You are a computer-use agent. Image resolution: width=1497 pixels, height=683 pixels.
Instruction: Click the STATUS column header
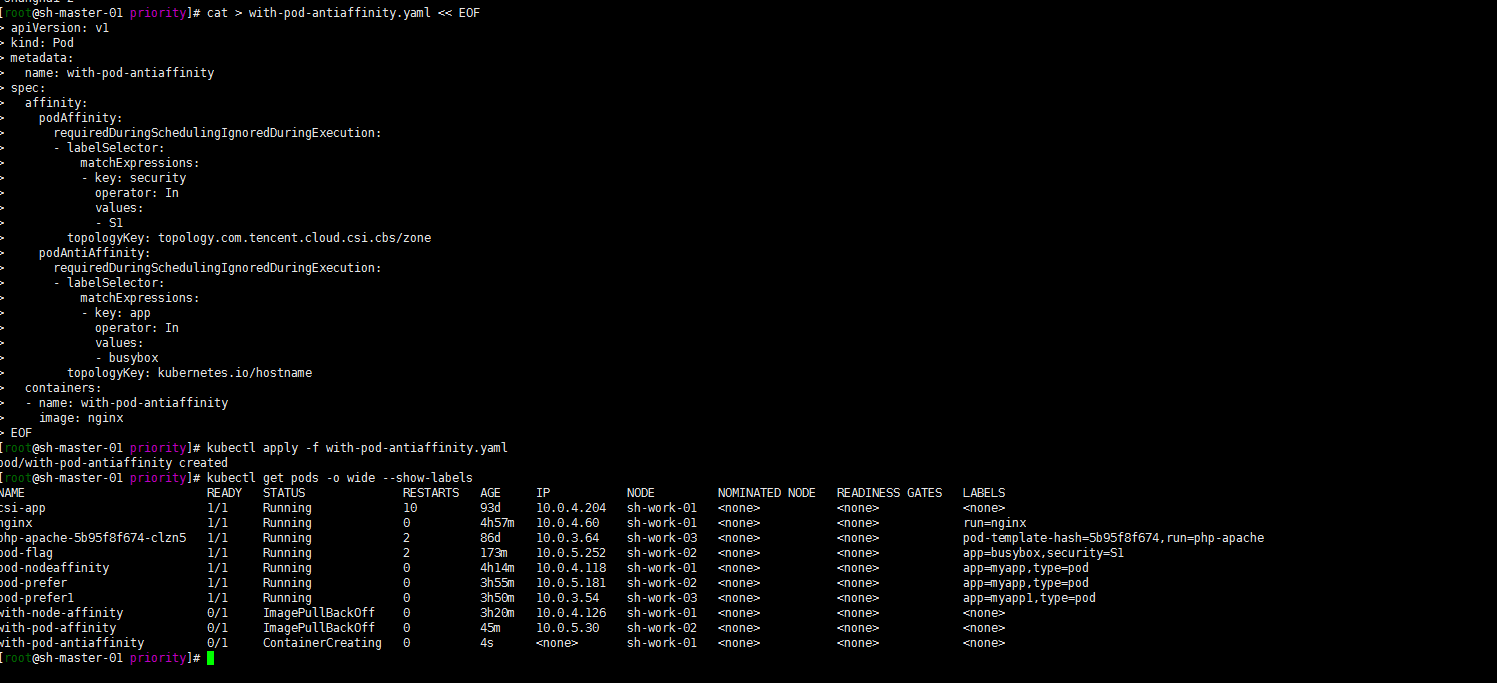click(284, 493)
